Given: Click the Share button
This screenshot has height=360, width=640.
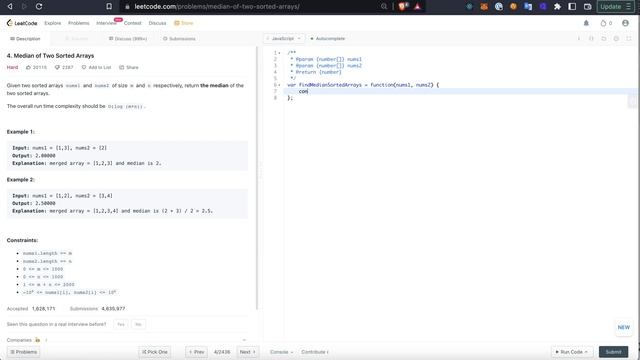Looking at the screenshot, I should coord(129,67).
